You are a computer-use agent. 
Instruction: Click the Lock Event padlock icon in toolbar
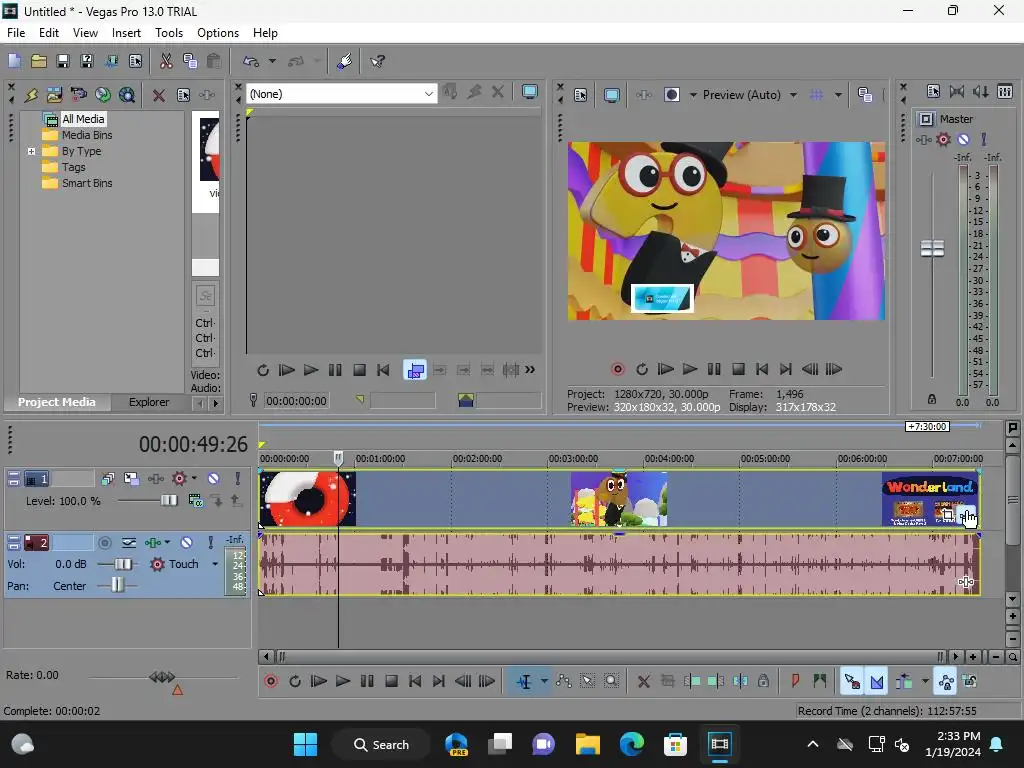(763, 681)
